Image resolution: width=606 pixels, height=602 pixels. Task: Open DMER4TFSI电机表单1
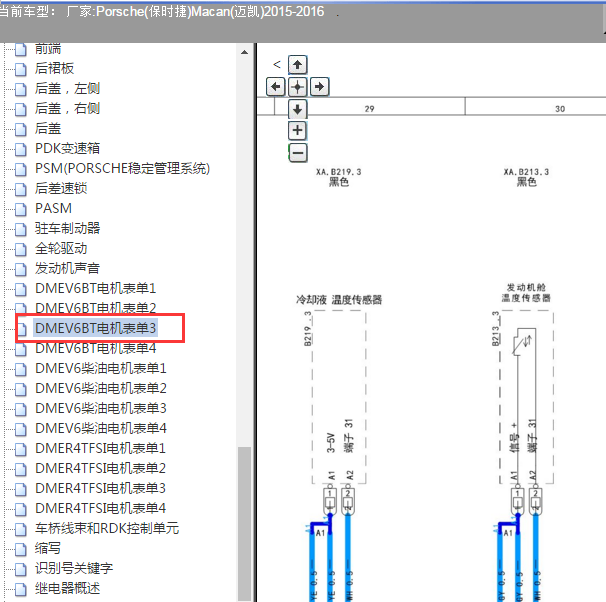(100, 448)
